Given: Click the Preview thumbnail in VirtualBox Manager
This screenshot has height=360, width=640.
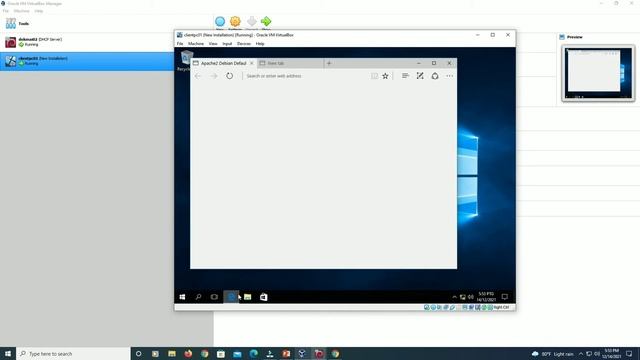Looking at the screenshot, I should [x=598, y=73].
